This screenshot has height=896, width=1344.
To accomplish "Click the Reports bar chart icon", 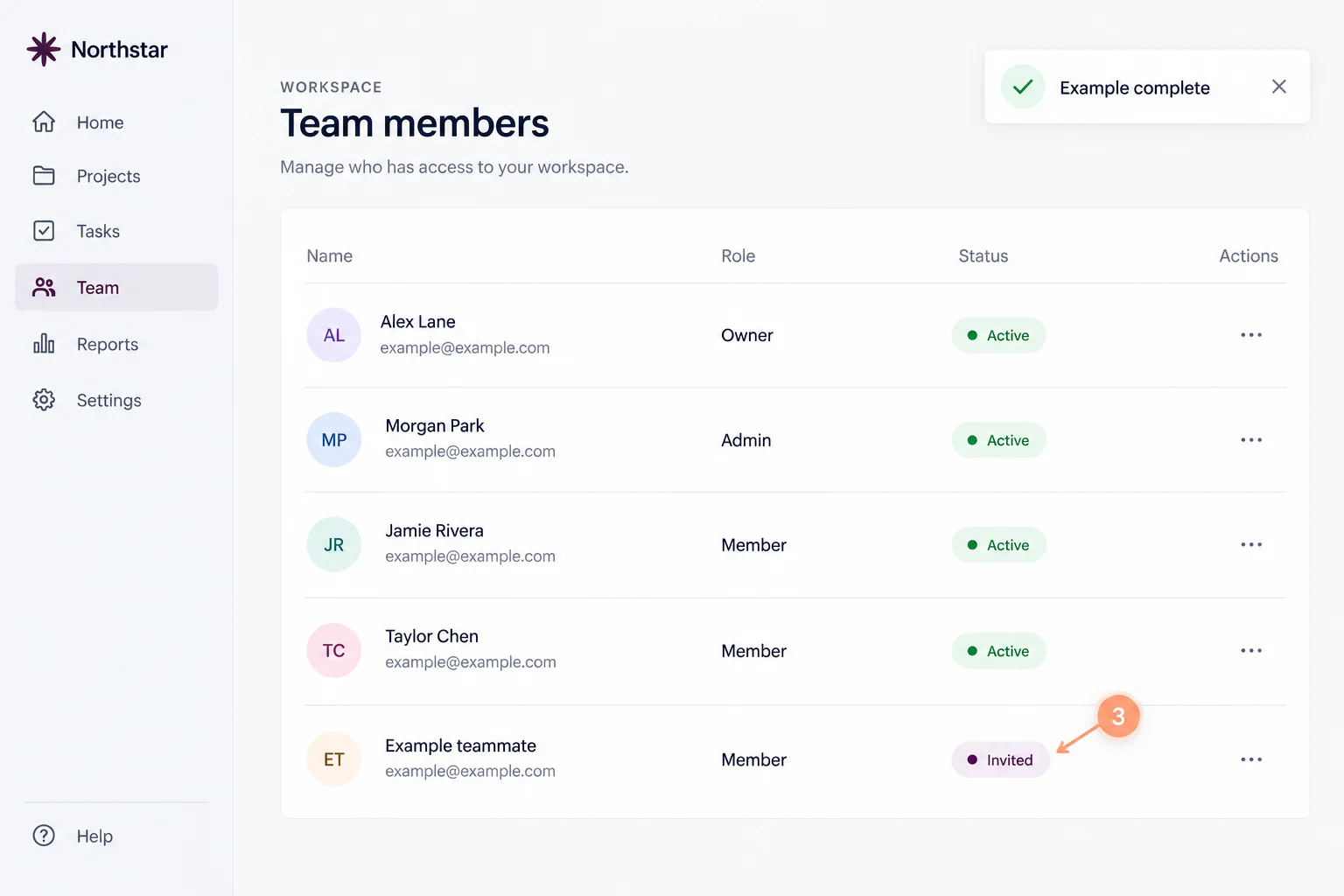I will [x=44, y=344].
